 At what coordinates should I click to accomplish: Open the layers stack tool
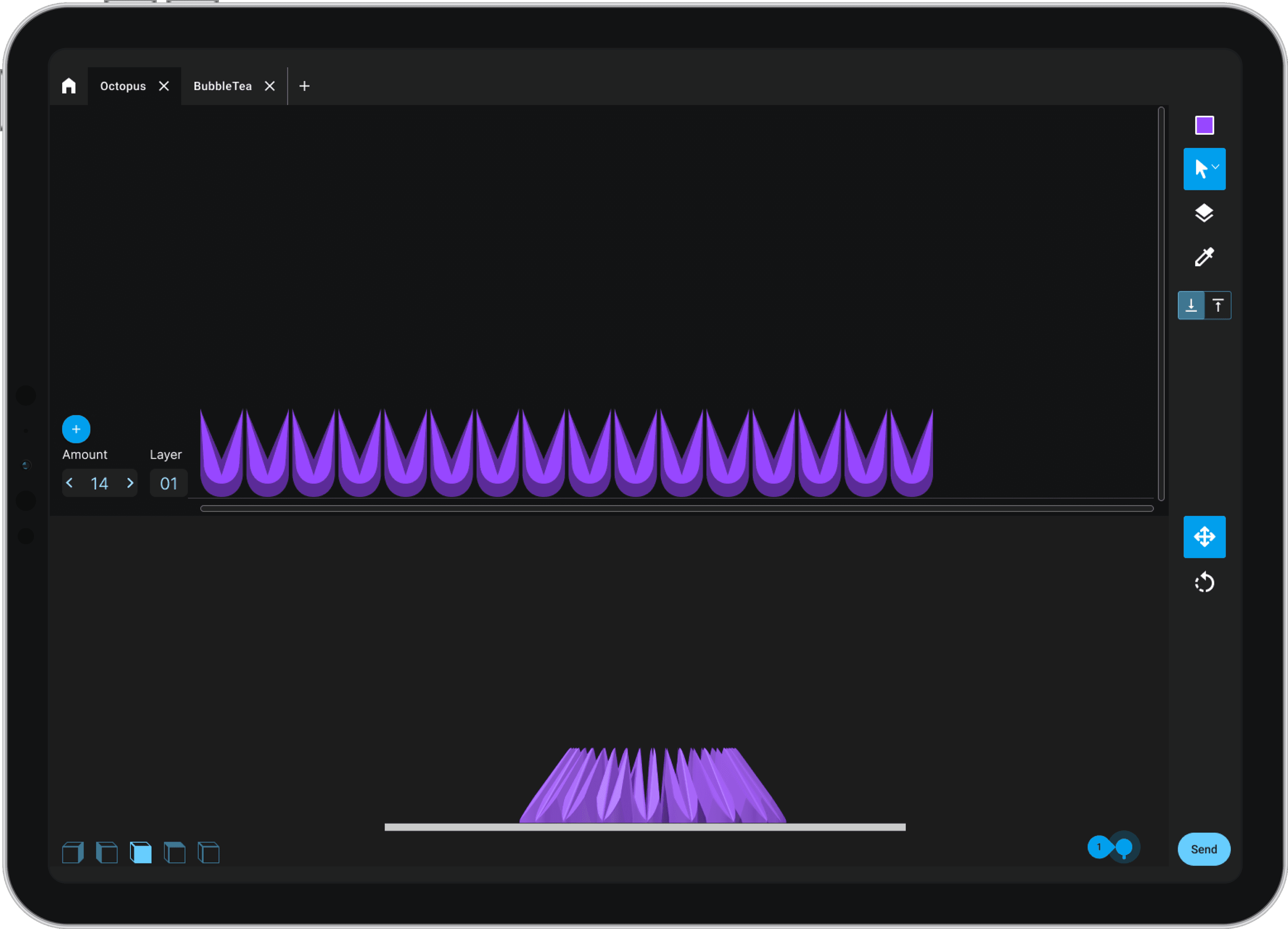pos(1204,213)
